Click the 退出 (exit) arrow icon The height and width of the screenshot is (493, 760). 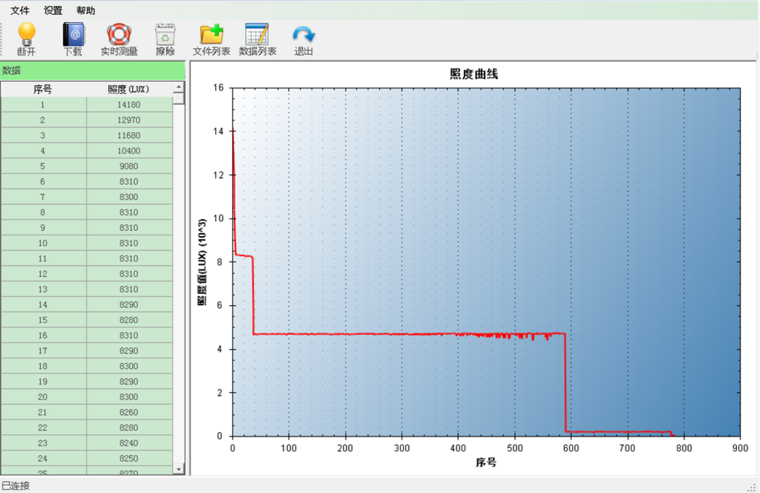[x=303, y=36]
